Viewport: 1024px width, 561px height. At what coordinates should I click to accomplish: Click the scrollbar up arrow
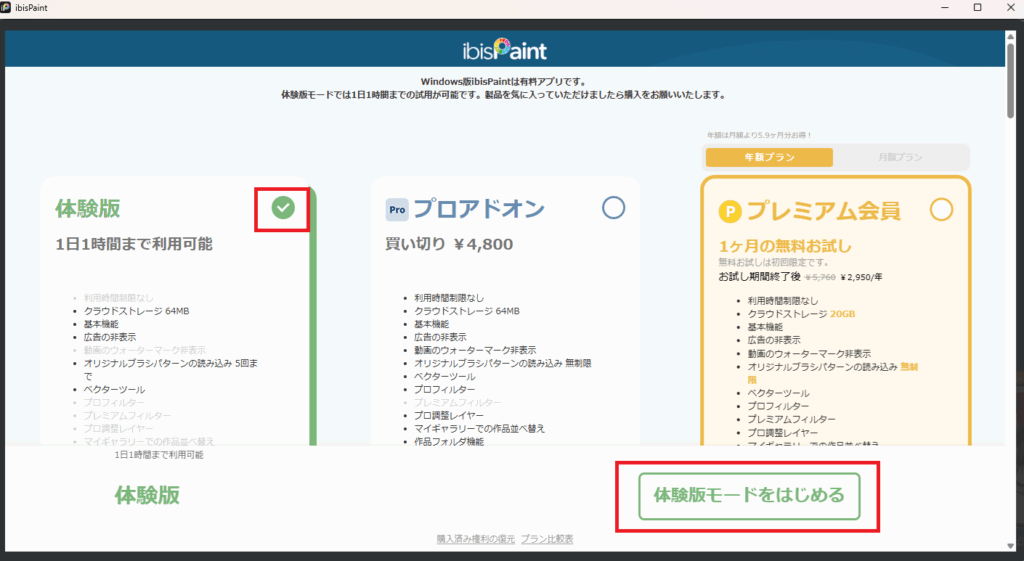coord(1010,35)
